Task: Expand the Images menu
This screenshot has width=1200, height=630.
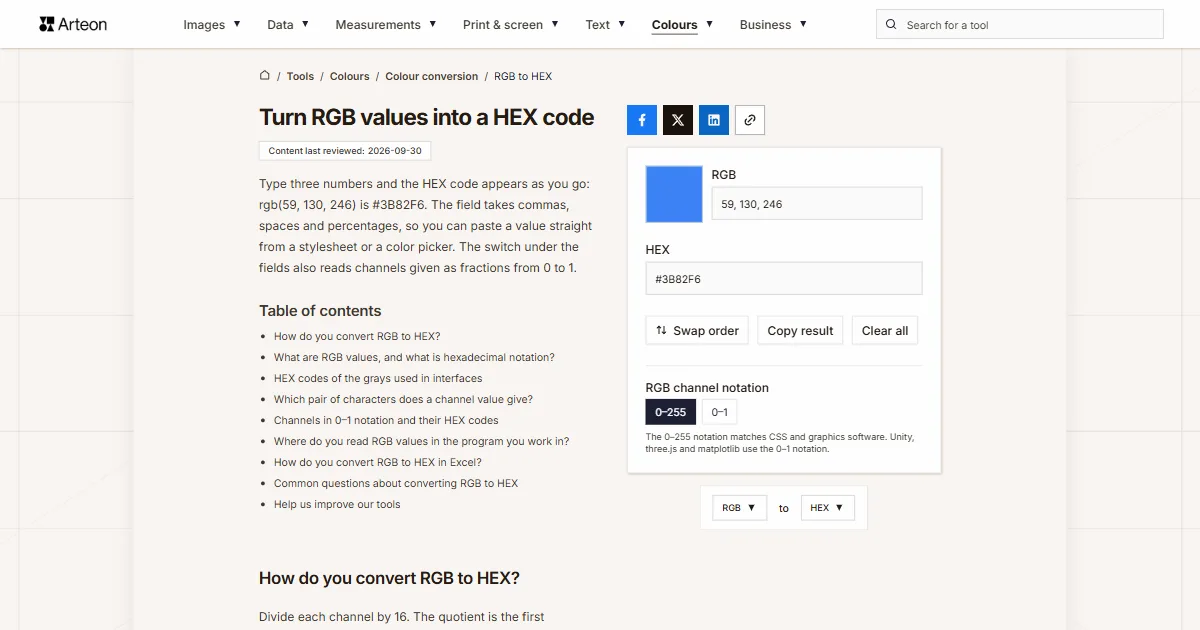Action: tap(212, 24)
